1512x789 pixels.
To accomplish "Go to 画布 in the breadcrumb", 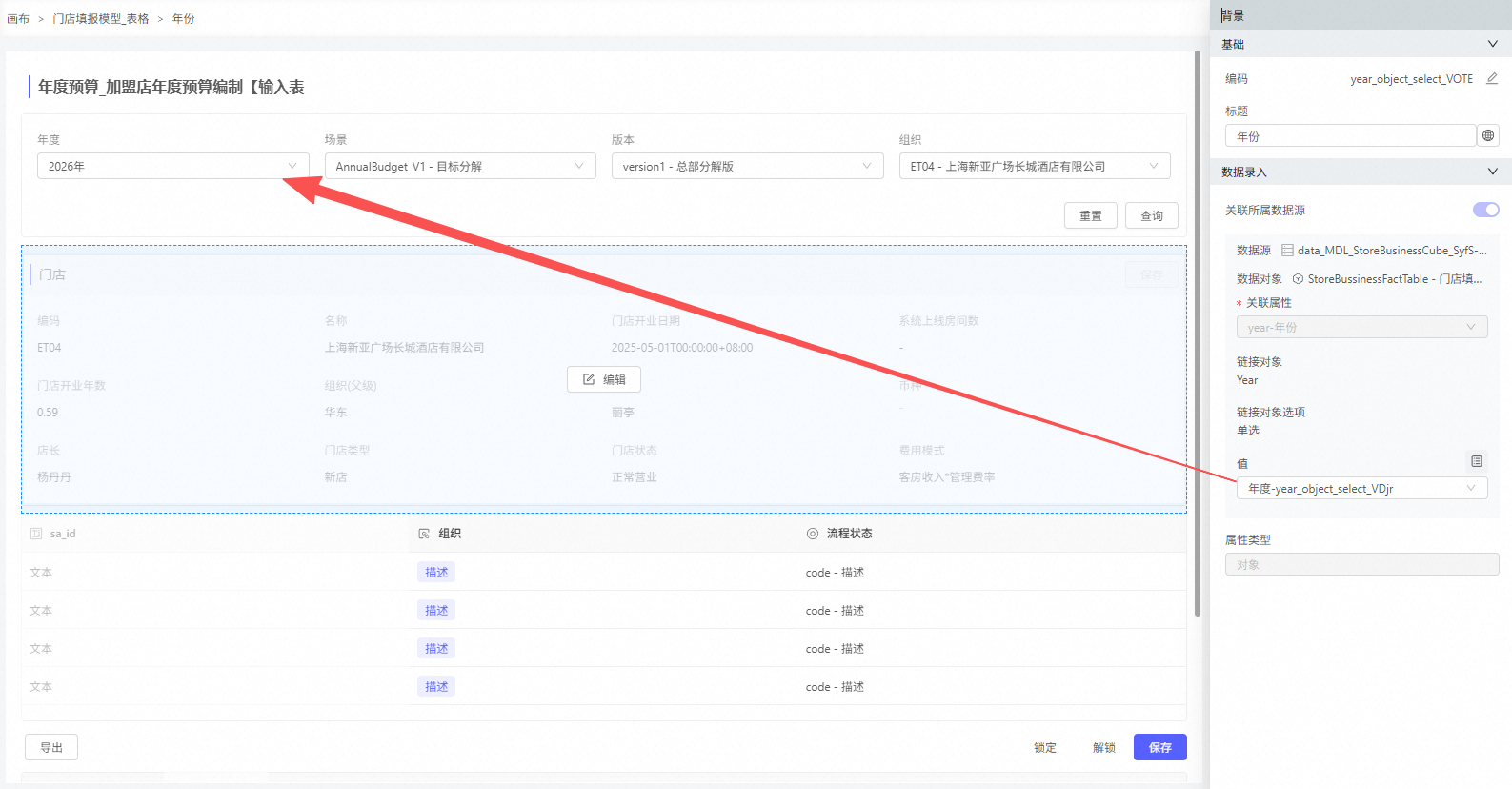I will [x=18, y=19].
